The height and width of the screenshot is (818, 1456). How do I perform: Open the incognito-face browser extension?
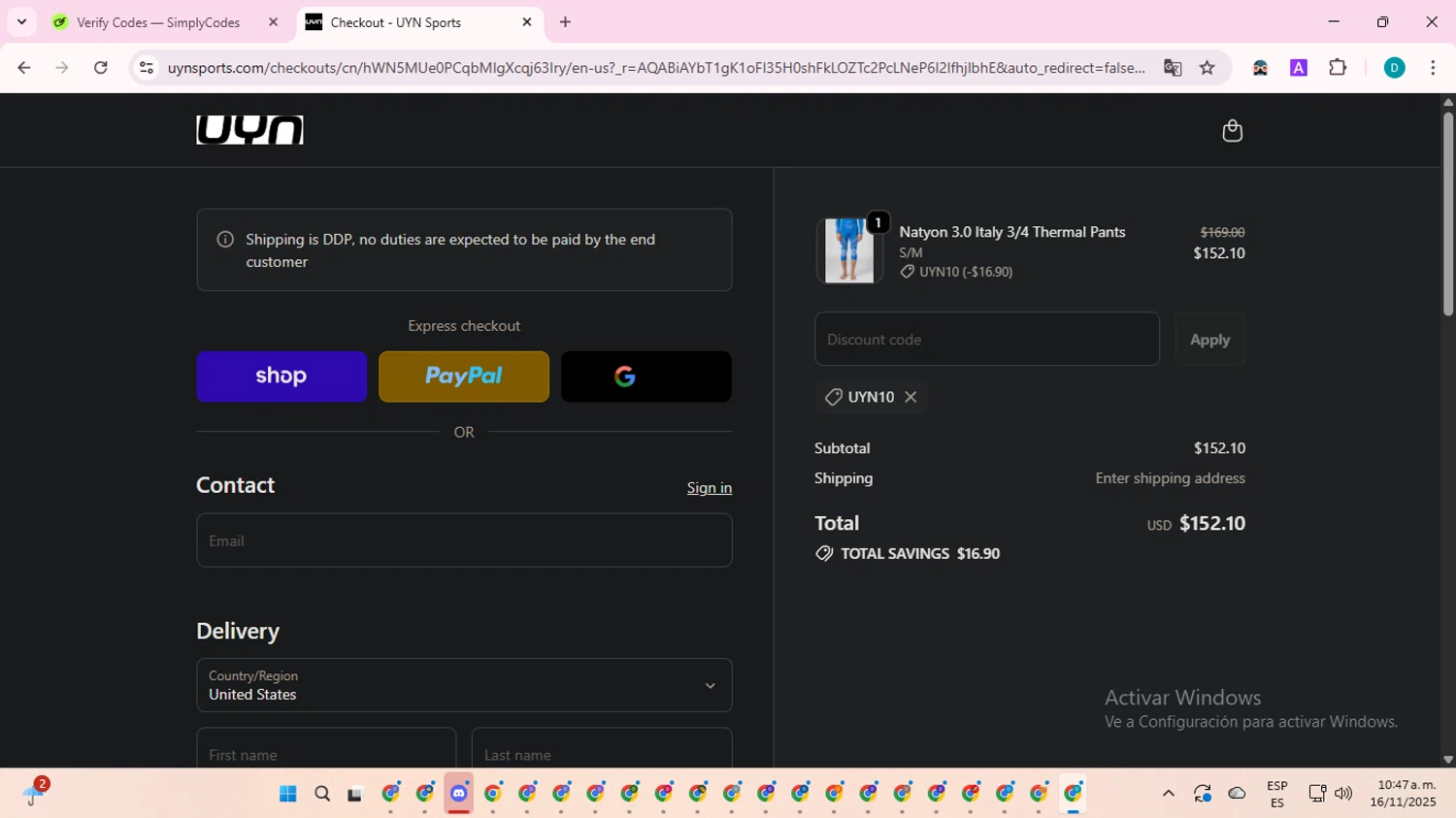(1260, 68)
